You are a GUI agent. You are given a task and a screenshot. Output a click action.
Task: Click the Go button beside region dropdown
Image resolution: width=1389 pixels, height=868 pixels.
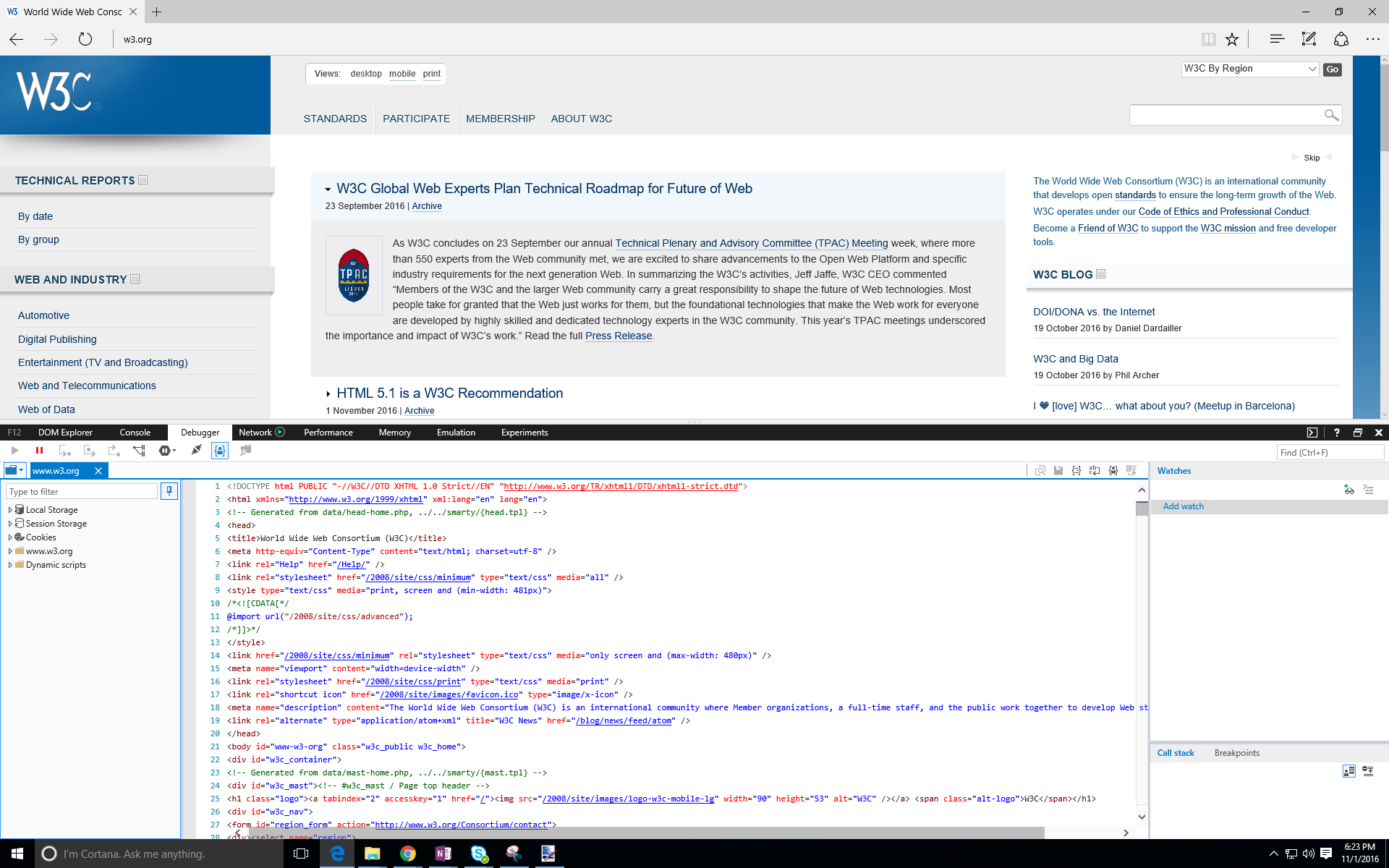1333,69
